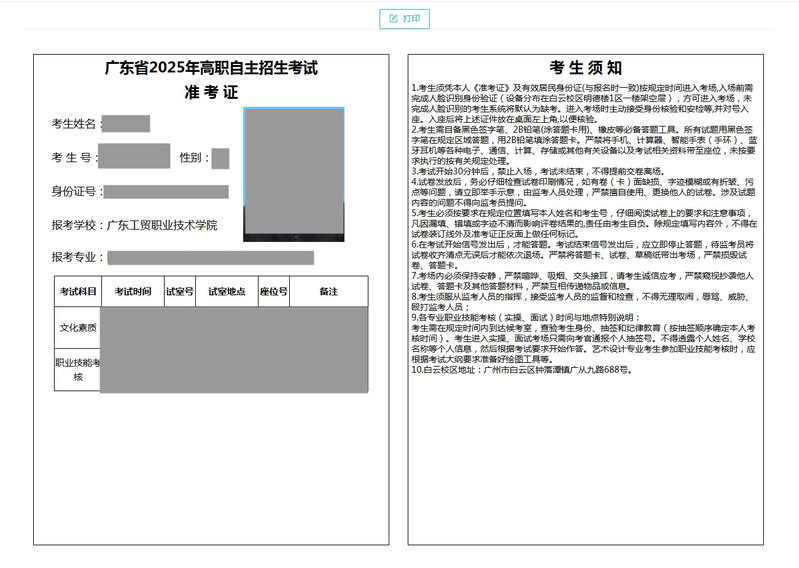799x568 pixels.
Task: Select the 试室号 column header
Action: [180, 292]
